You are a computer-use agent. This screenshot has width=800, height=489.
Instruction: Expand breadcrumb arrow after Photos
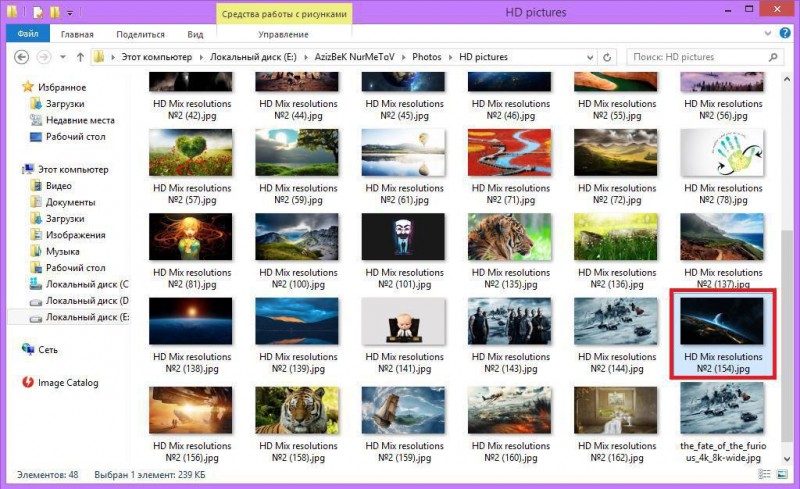pyautogui.click(x=451, y=57)
